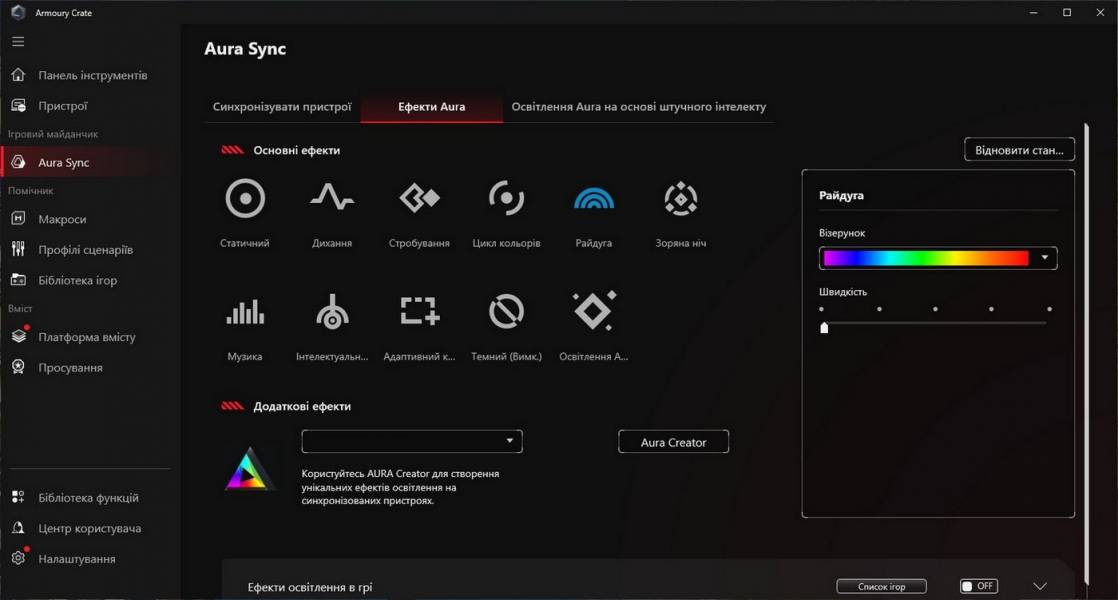Click the AURA Creator prism logo

click(x=249, y=469)
